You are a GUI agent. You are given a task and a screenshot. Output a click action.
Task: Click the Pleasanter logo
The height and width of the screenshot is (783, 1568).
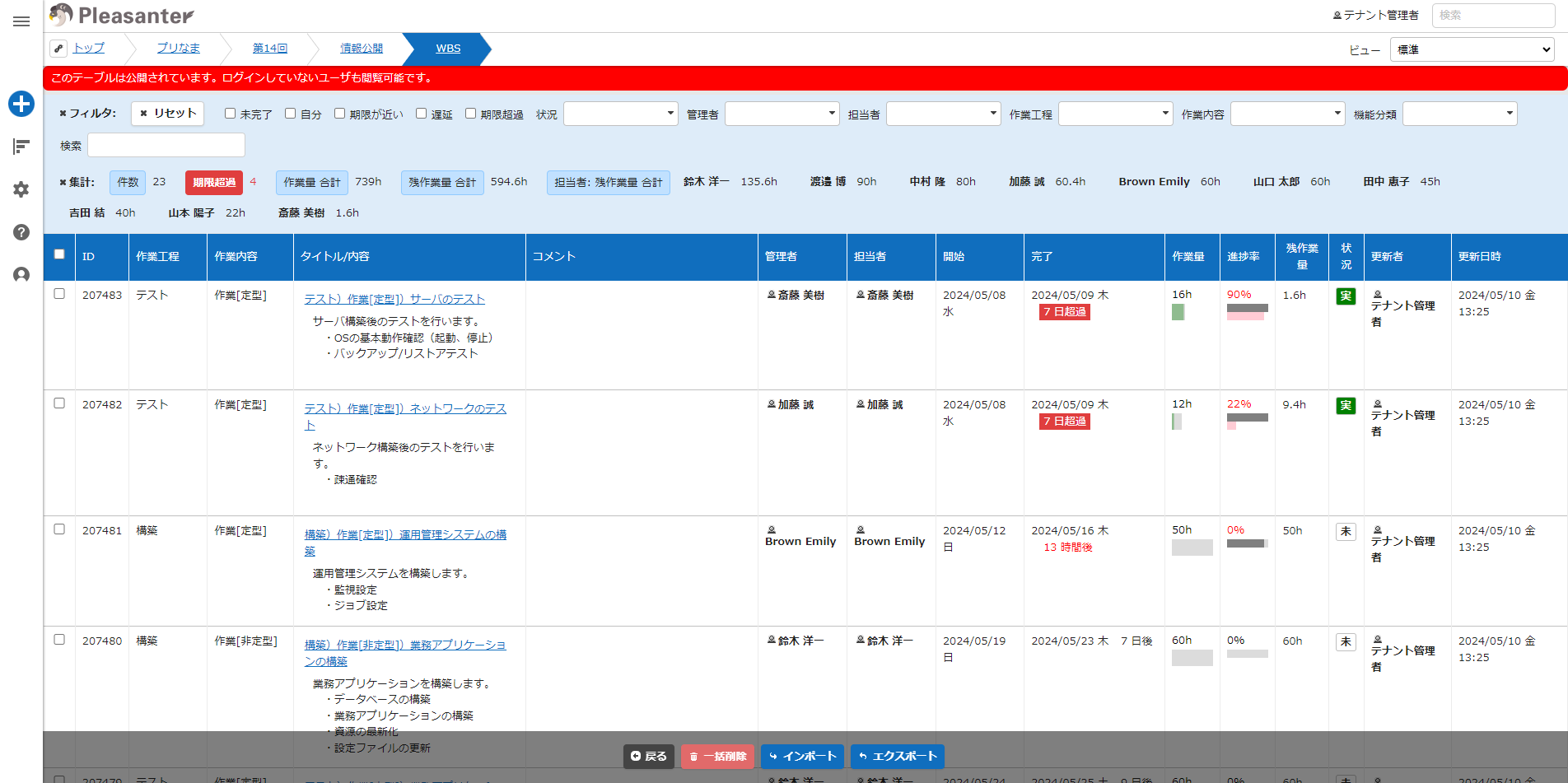pos(122,15)
